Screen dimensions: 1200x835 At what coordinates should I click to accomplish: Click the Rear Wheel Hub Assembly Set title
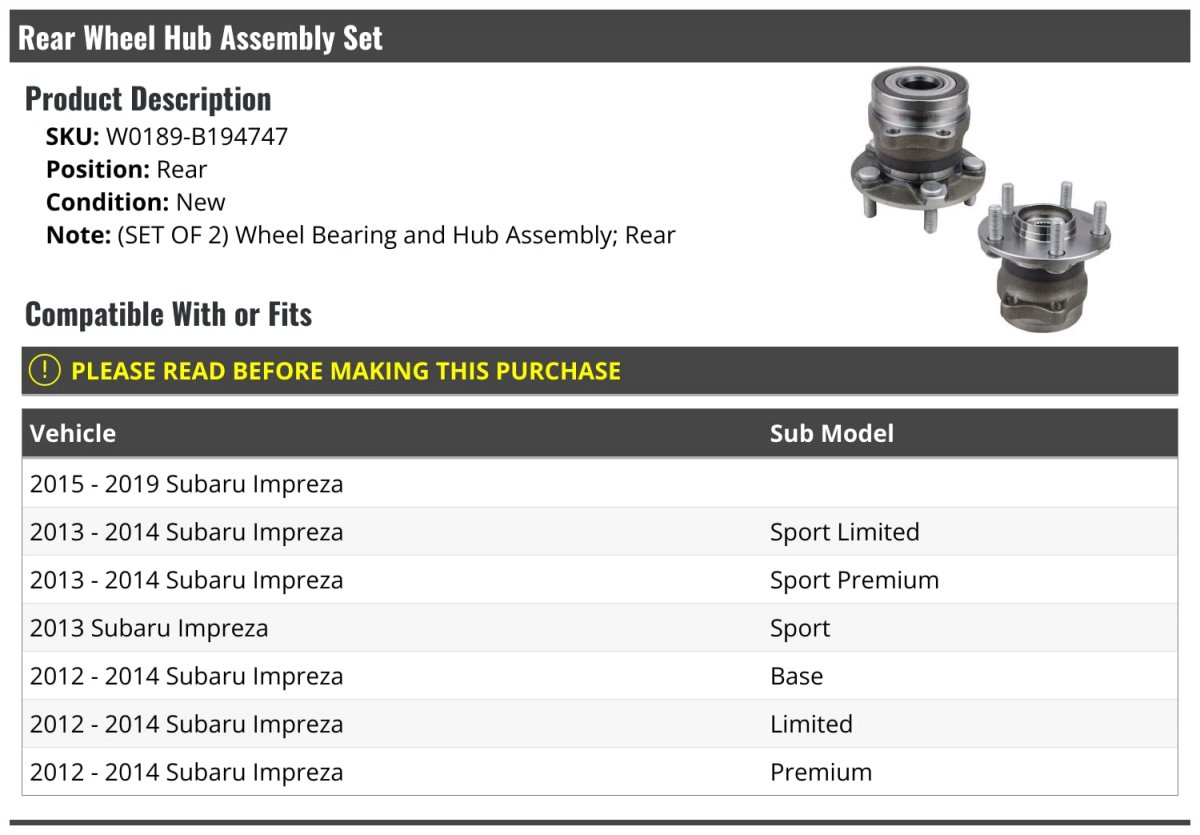(200, 38)
